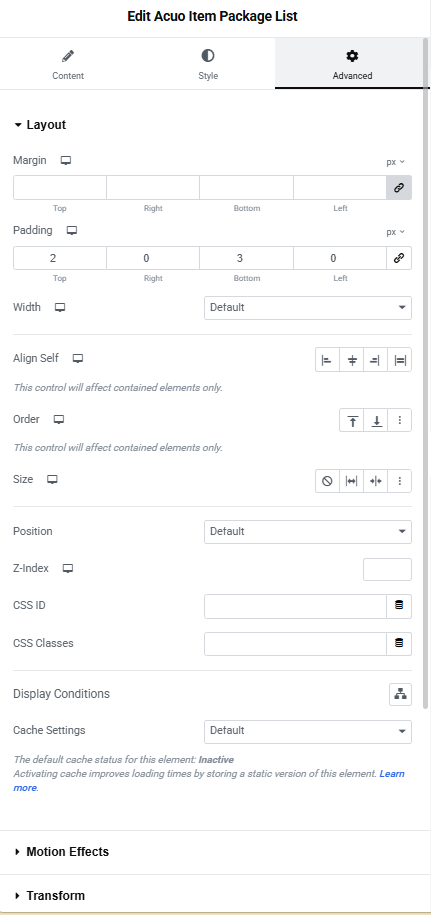
Task: Open Cache Settings dropdown
Action: tap(308, 731)
